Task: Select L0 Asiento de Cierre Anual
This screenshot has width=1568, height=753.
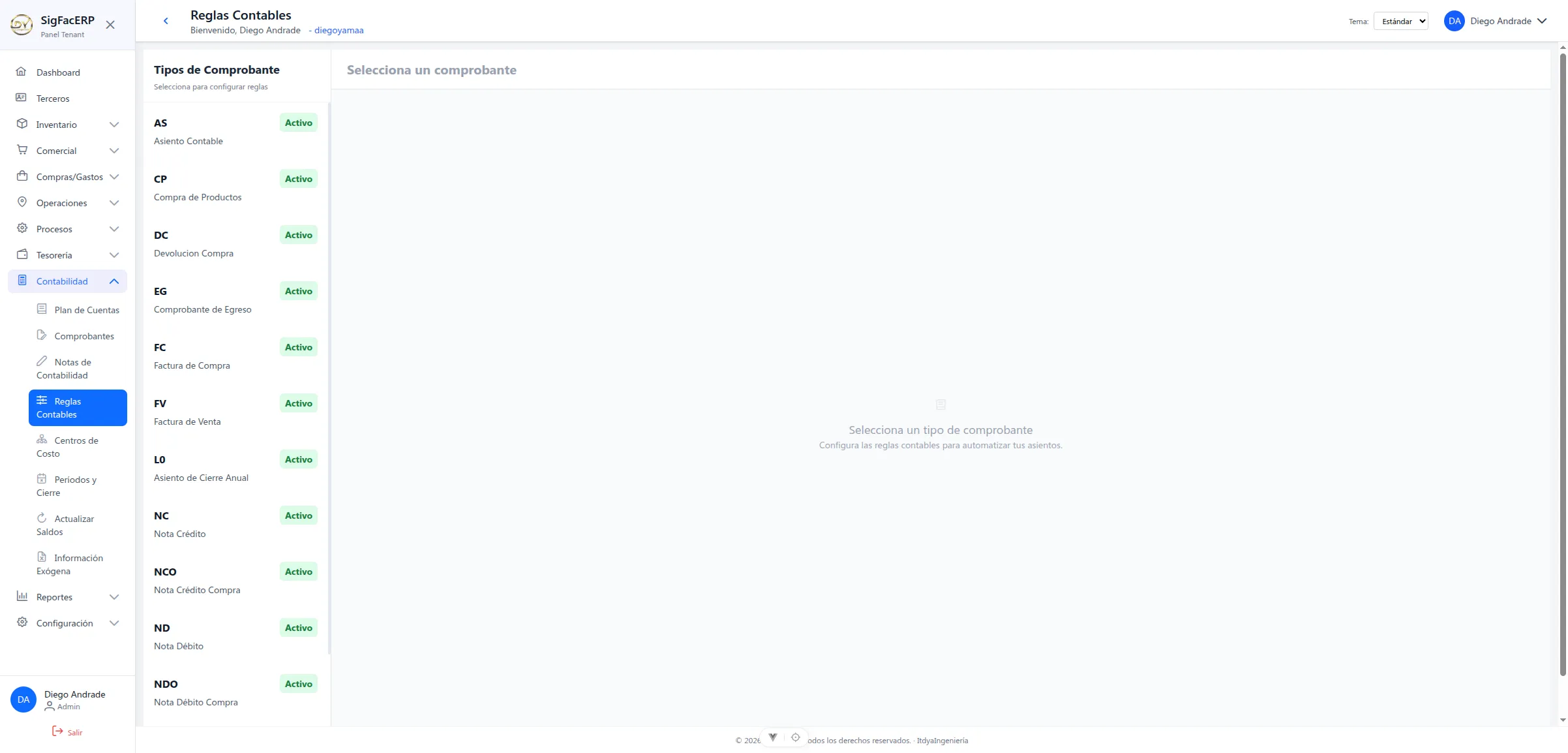Action: point(235,468)
